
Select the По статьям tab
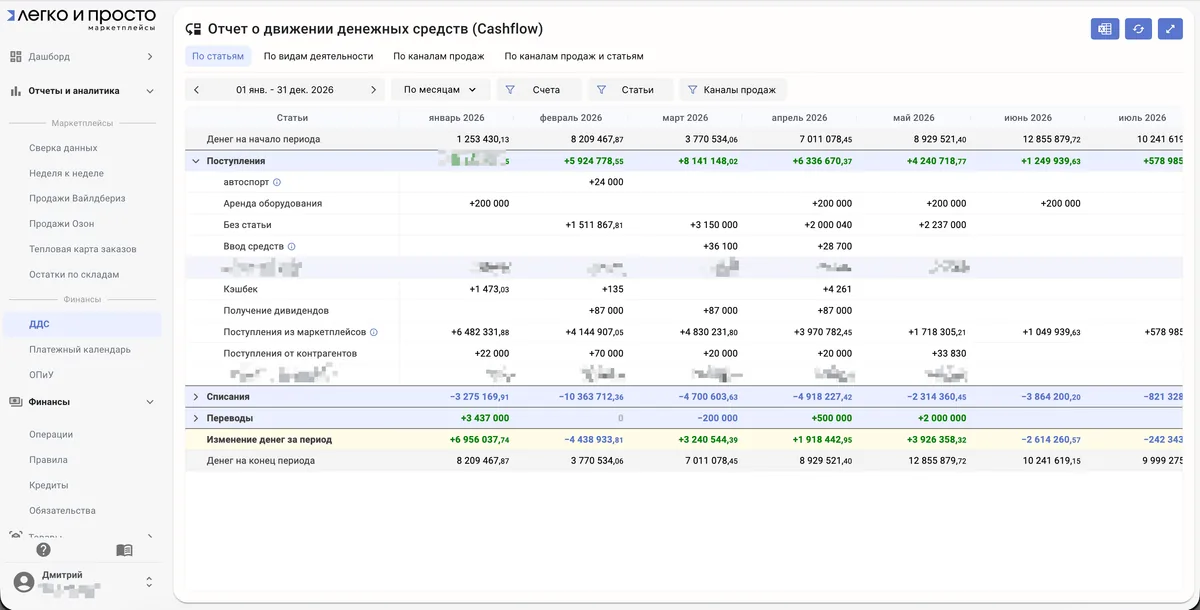click(x=218, y=57)
